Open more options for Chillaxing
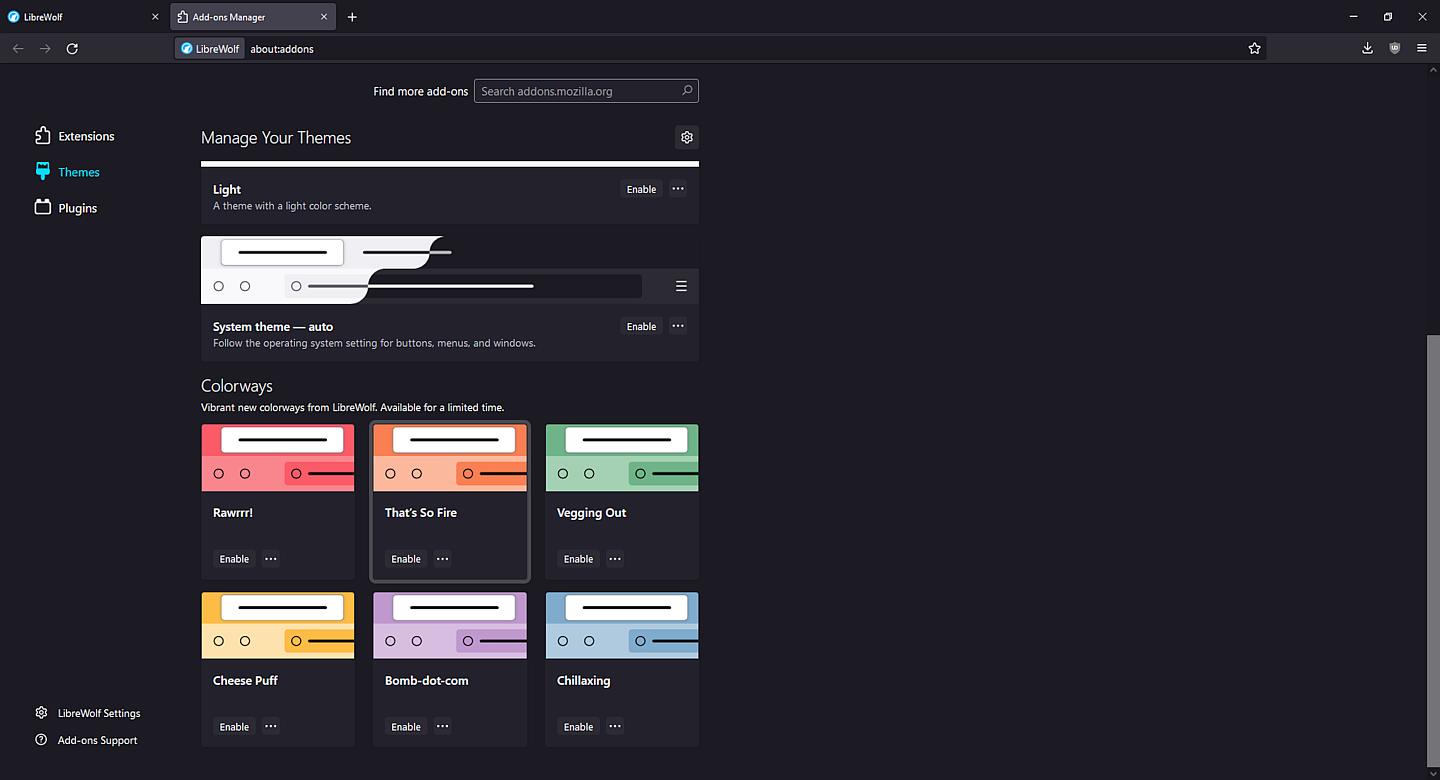 pyautogui.click(x=615, y=727)
